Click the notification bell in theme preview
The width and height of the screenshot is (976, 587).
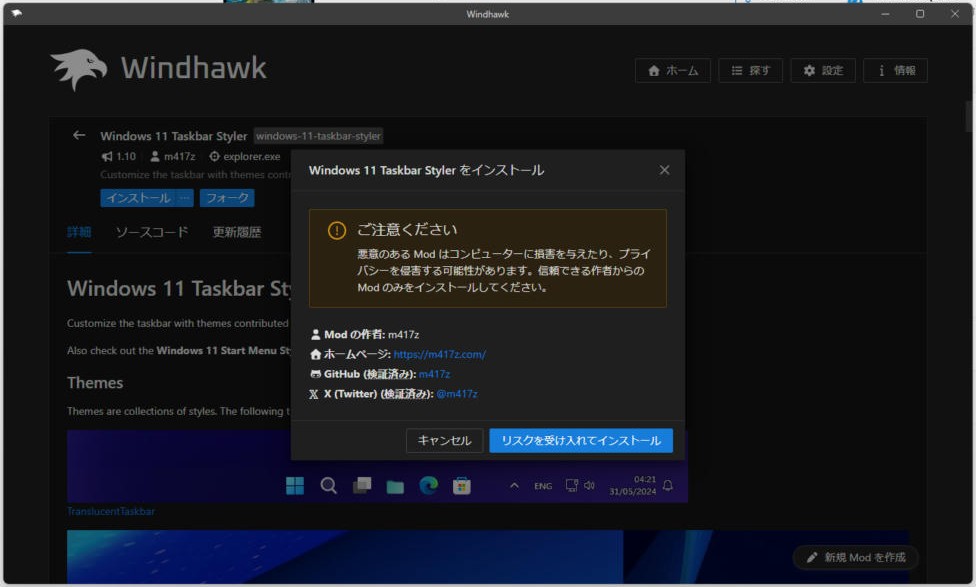coord(668,486)
